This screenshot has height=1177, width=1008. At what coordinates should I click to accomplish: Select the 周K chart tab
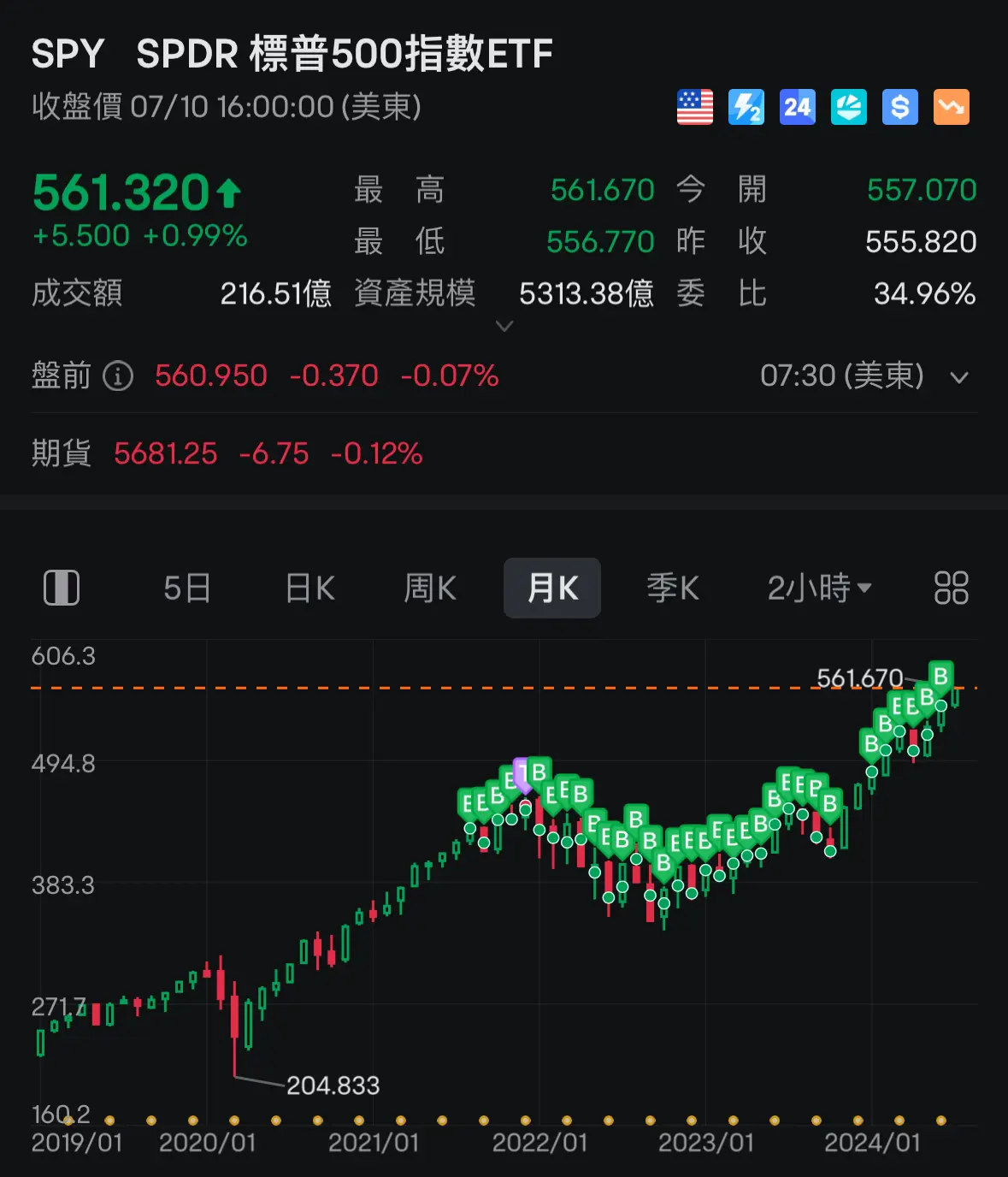430,588
